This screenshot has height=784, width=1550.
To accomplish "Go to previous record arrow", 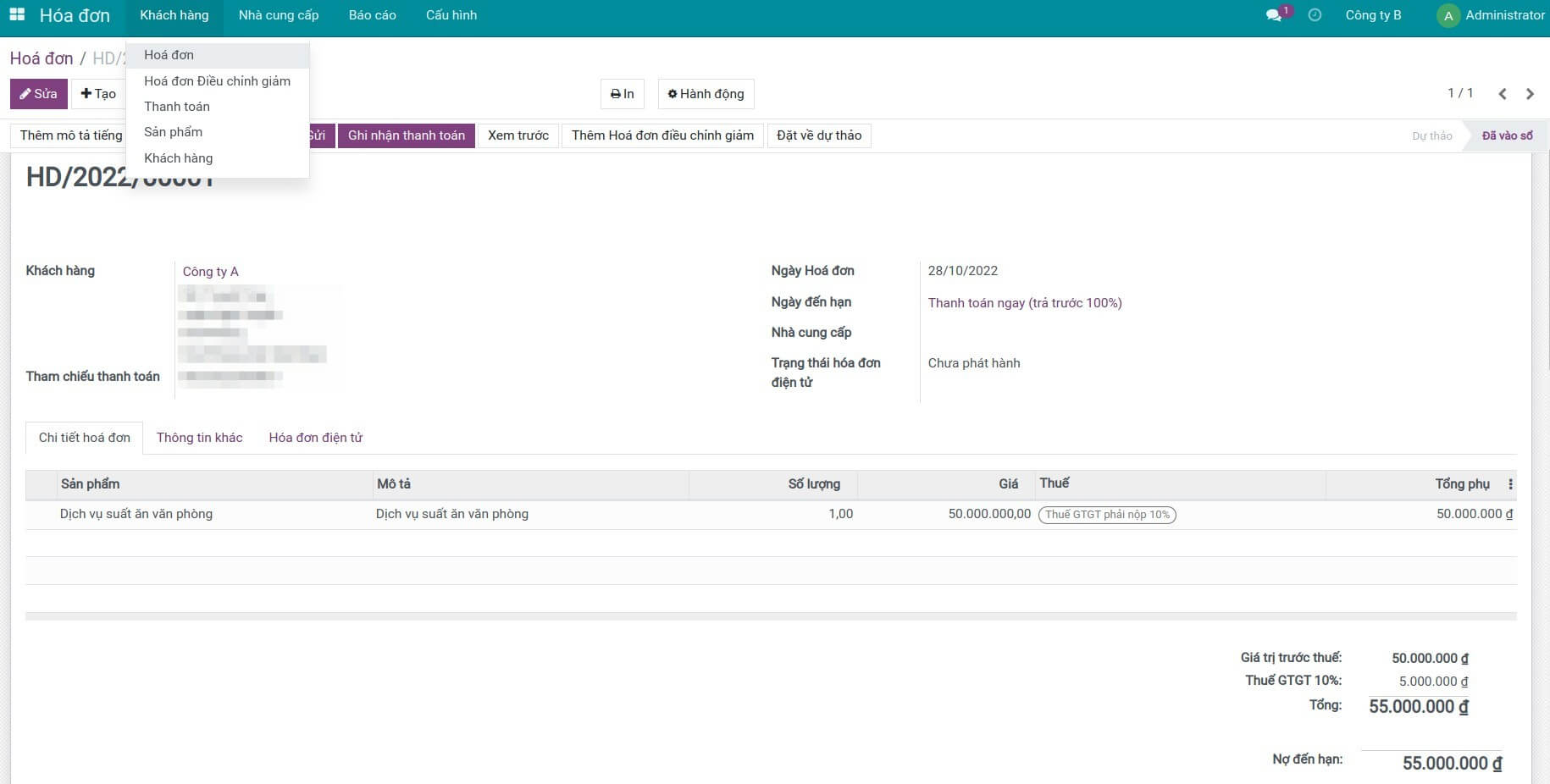I will pyautogui.click(x=1503, y=94).
